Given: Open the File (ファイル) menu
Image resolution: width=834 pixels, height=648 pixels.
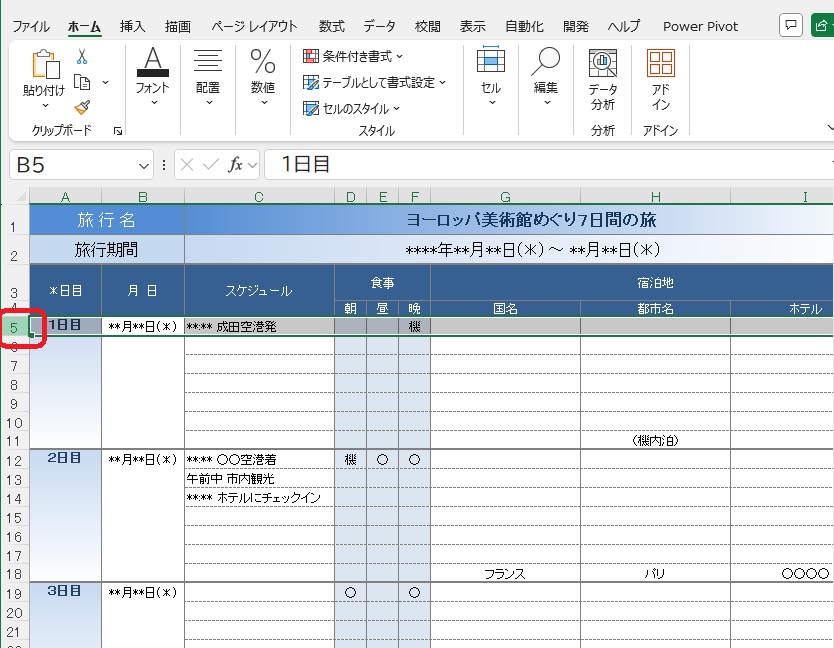Looking at the screenshot, I should (x=30, y=26).
